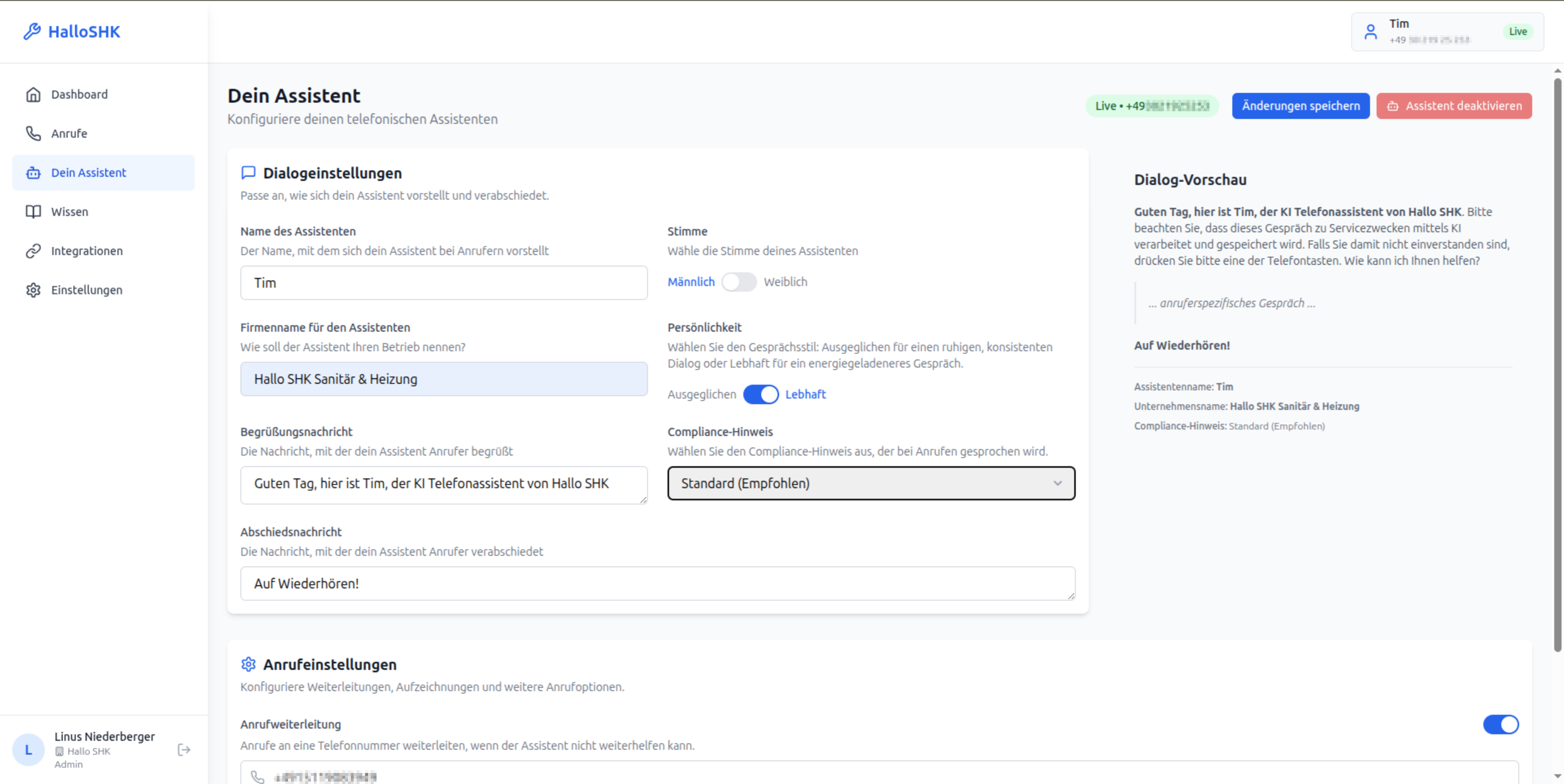Click the Dein Assistent robot icon
Image resolution: width=1564 pixels, height=784 pixels.
[33, 172]
